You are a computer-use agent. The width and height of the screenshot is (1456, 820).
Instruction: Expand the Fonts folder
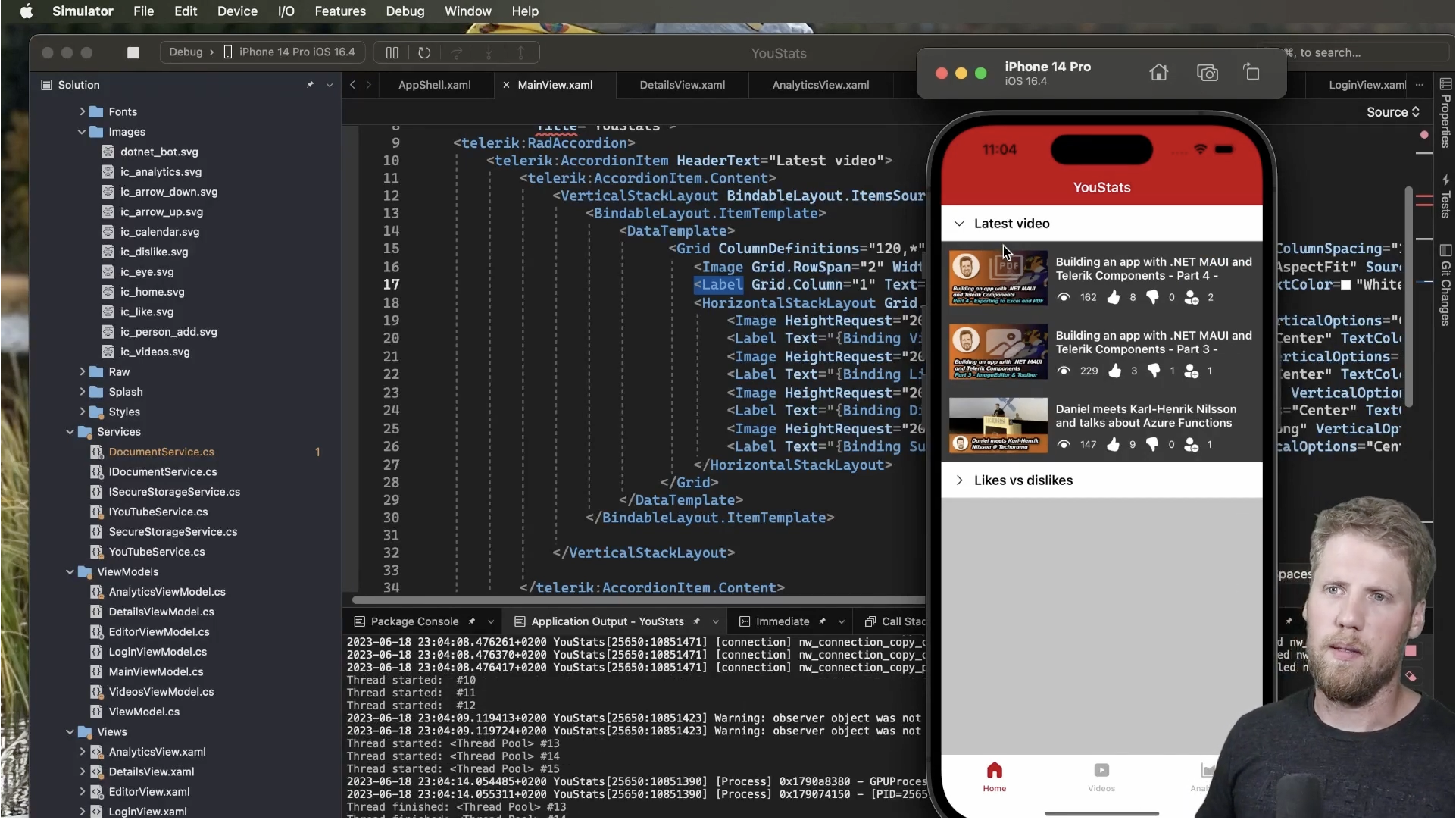82,111
